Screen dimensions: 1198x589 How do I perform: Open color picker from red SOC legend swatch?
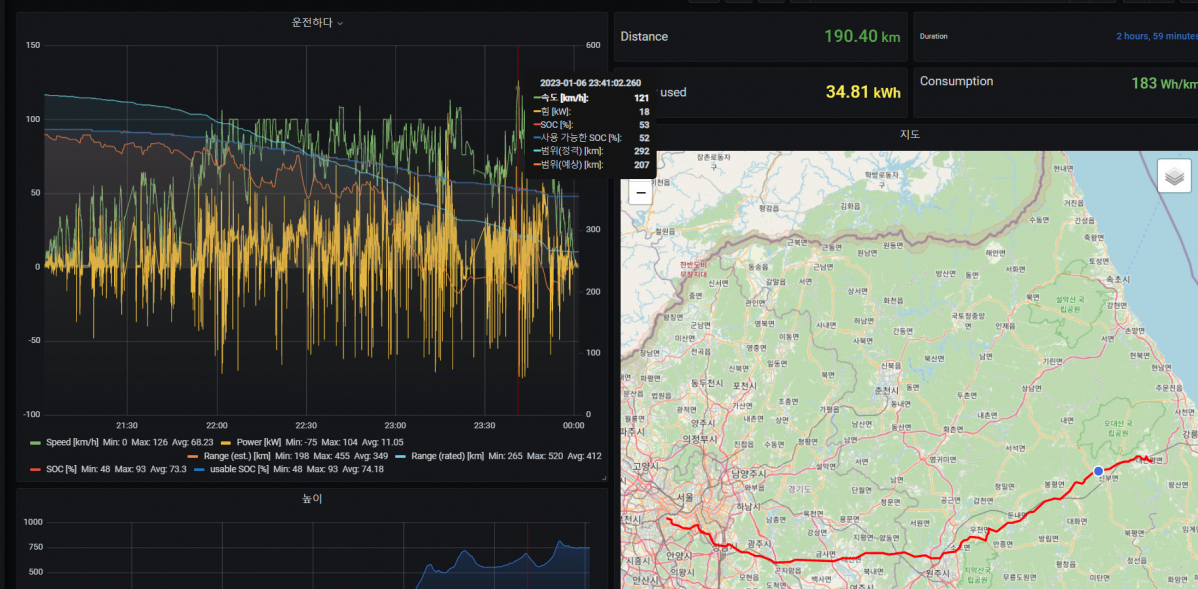tap(36, 469)
